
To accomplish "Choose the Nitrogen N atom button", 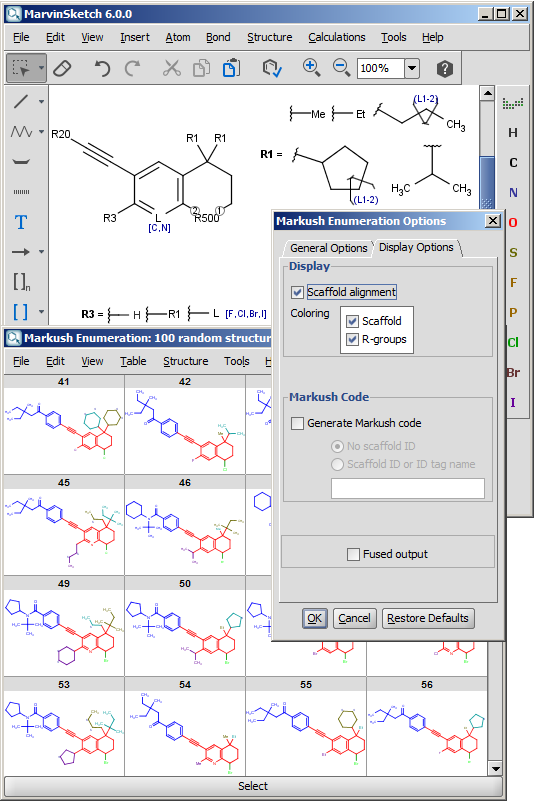I will 513,193.
